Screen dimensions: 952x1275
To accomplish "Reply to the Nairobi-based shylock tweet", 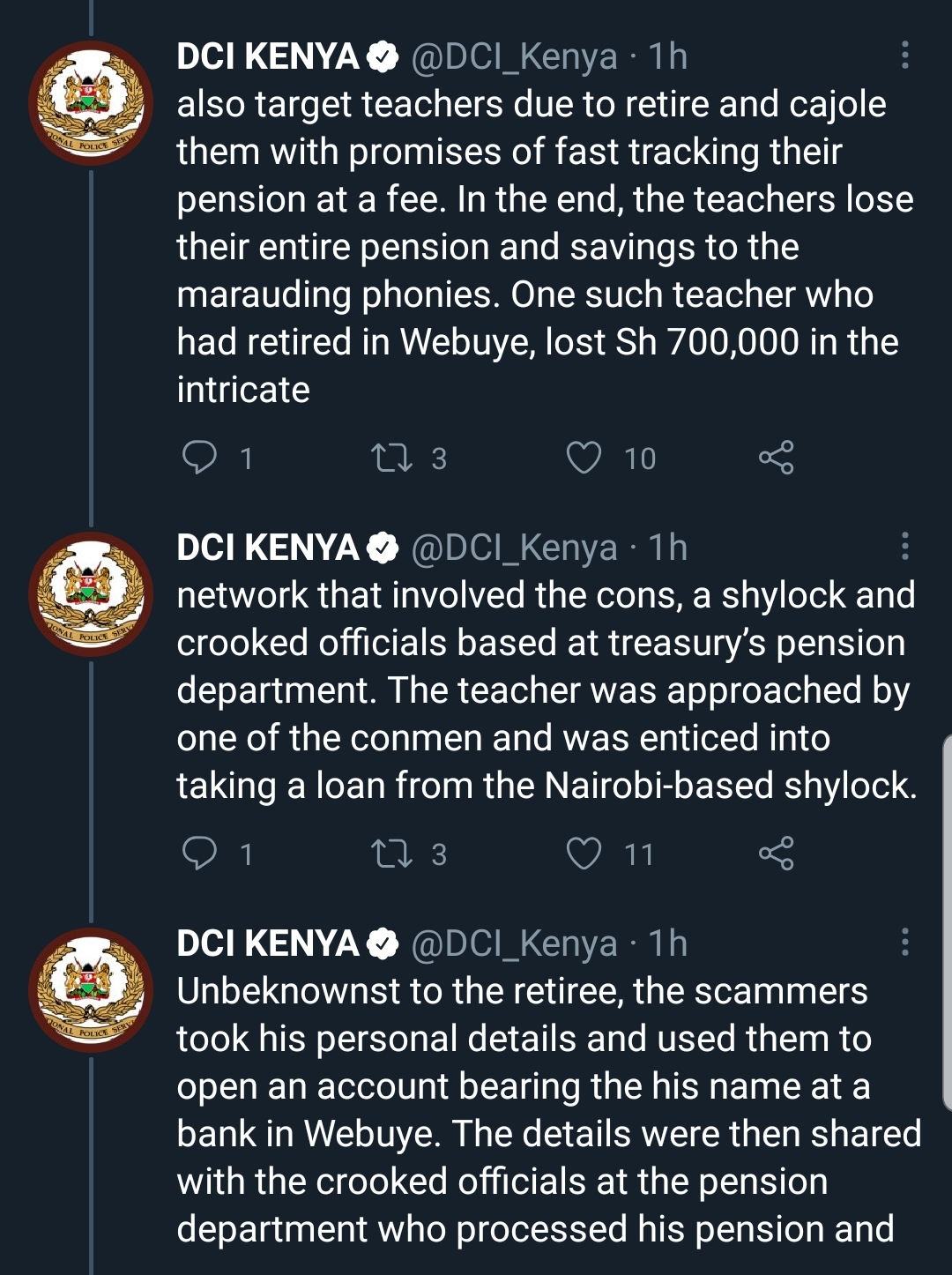I will coord(199,854).
